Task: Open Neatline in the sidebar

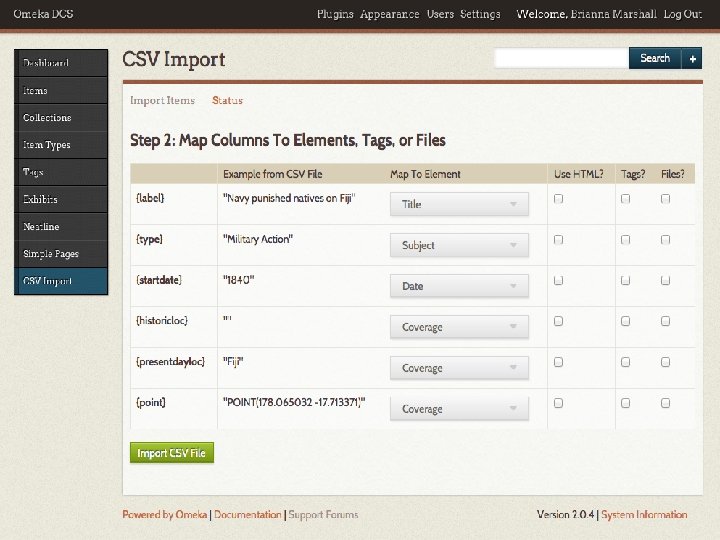Action: pos(61,226)
